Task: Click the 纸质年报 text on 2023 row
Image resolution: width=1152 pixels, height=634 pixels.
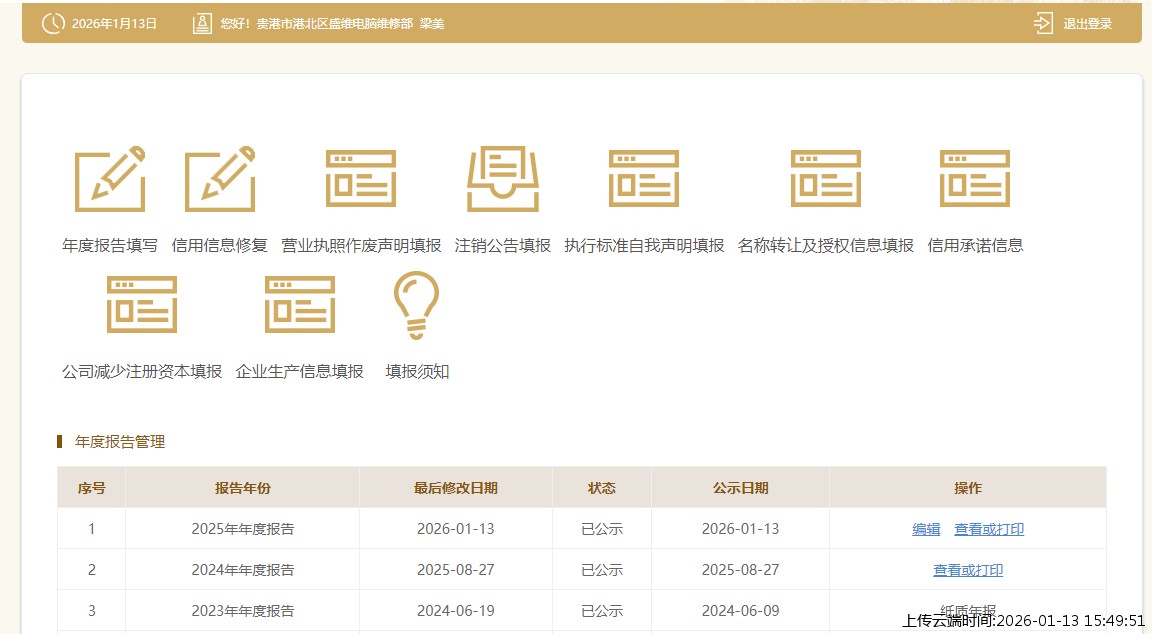Action: 967,610
